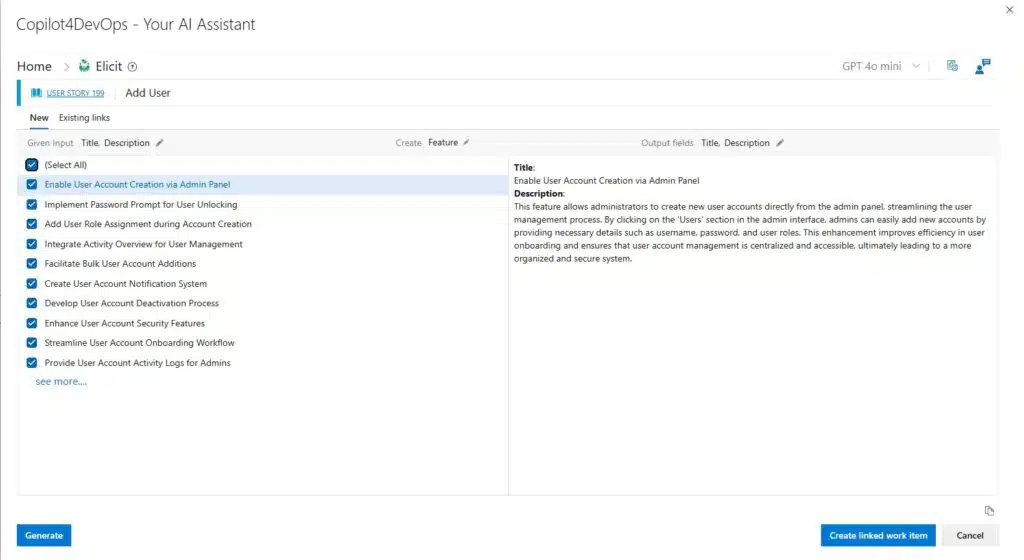Select Develop User Account Deactivation Process row

click(x=263, y=303)
